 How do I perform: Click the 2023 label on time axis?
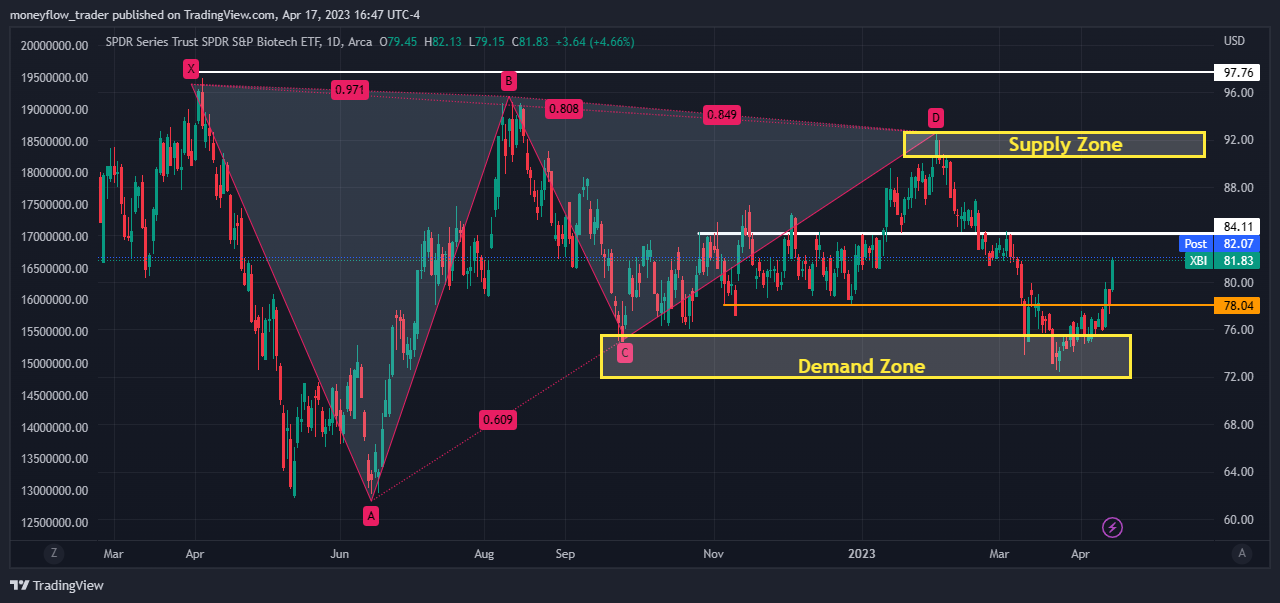point(862,553)
